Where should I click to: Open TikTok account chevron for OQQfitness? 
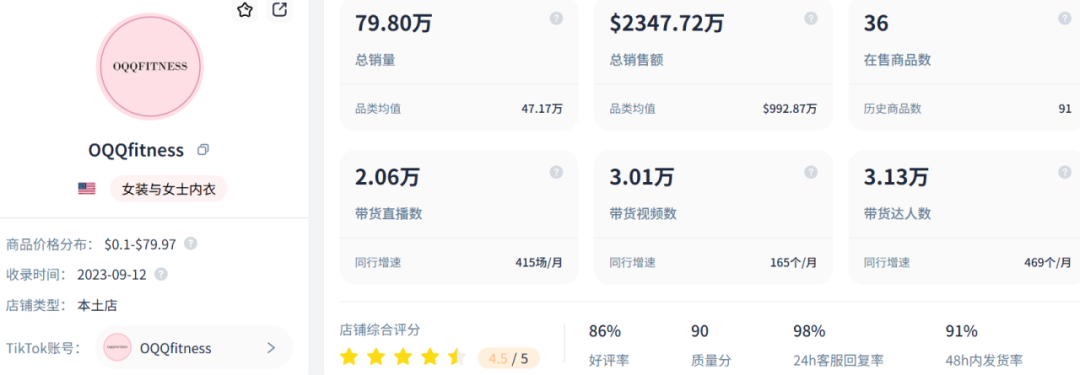click(271, 347)
